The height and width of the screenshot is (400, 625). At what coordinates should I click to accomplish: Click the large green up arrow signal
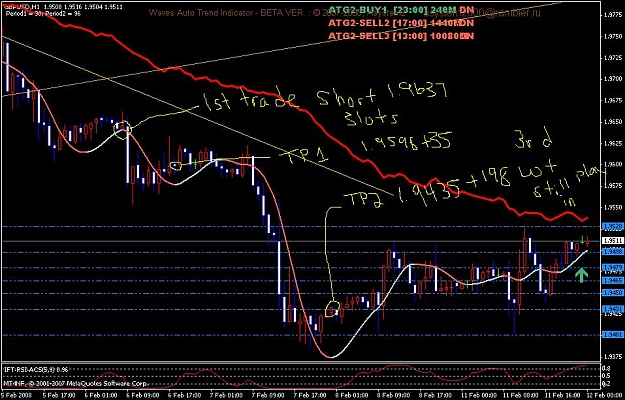pyautogui.click(x=582, y=275)
